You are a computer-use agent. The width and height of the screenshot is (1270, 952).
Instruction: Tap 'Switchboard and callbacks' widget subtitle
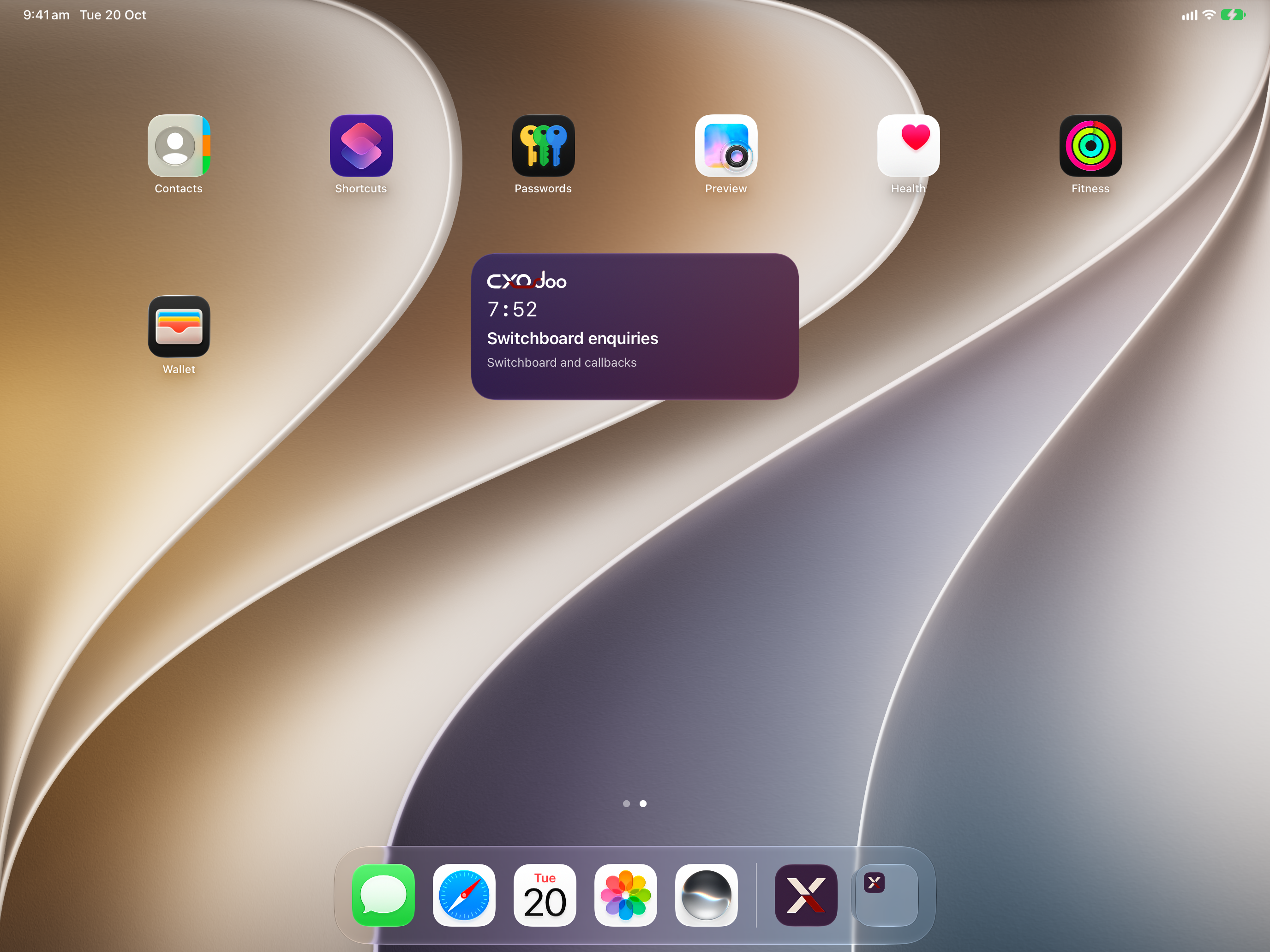click(562, 363)
